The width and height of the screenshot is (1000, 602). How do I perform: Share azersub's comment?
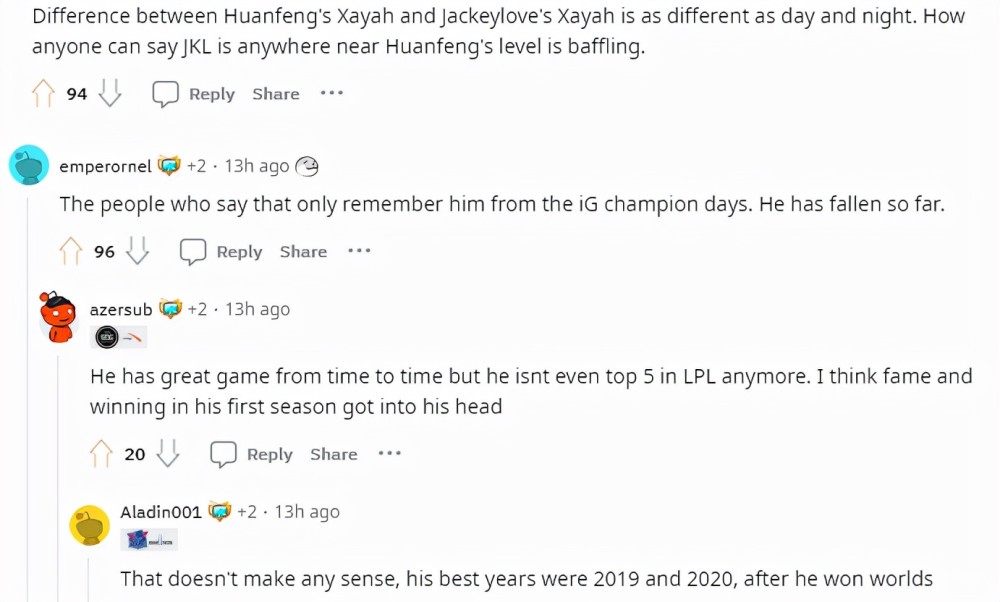pyautogui.click(x=334, y=454)
